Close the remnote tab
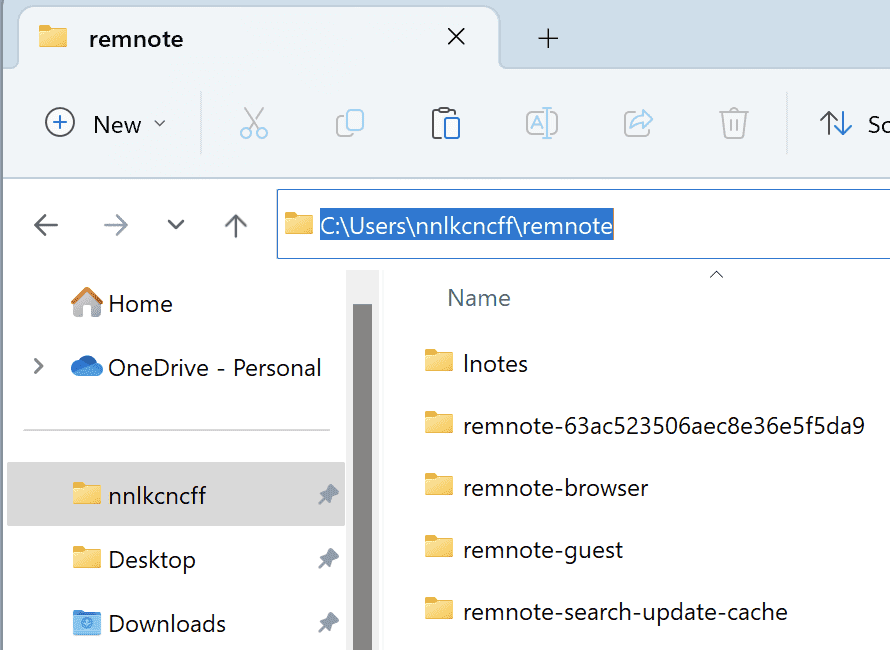The image size is (890, 650). click(456, 38)
